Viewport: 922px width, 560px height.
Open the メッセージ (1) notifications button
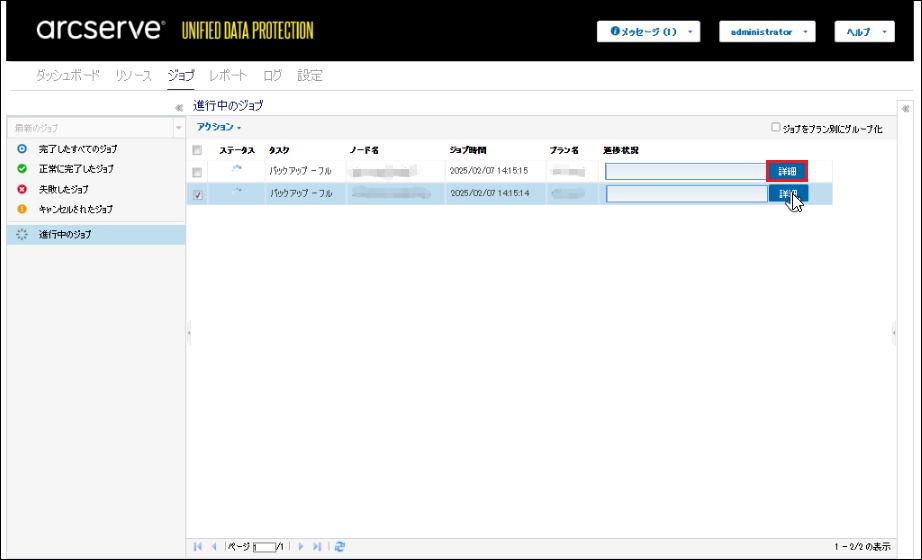648,32
